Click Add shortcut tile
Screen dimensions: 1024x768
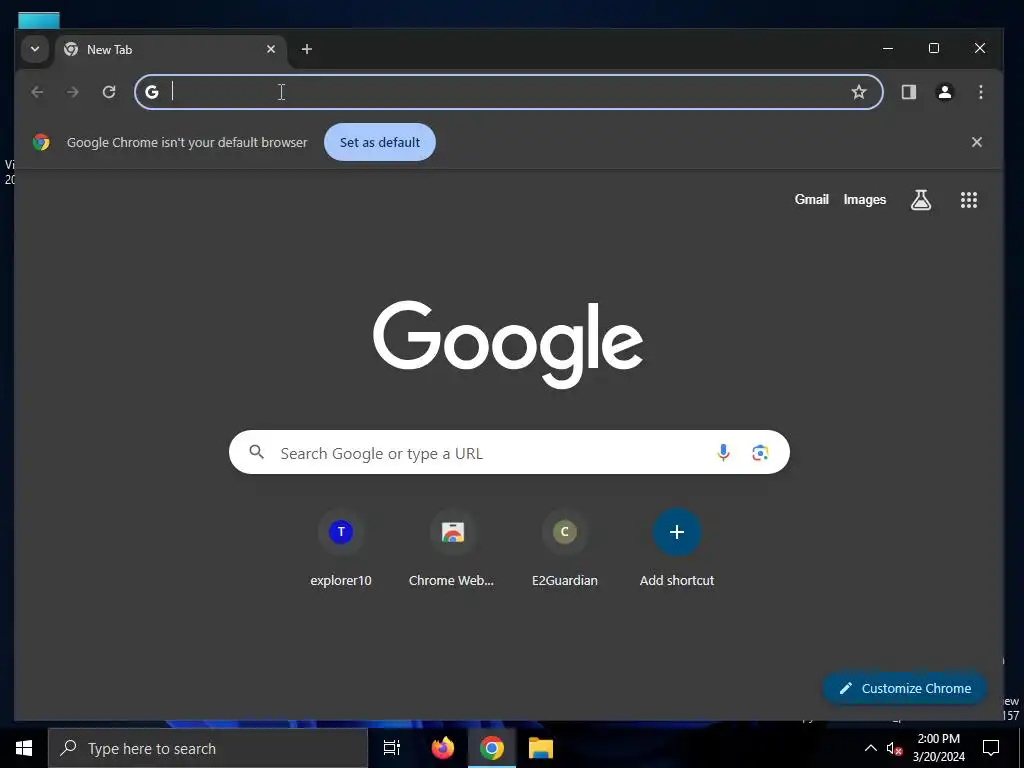click(677, 549)
